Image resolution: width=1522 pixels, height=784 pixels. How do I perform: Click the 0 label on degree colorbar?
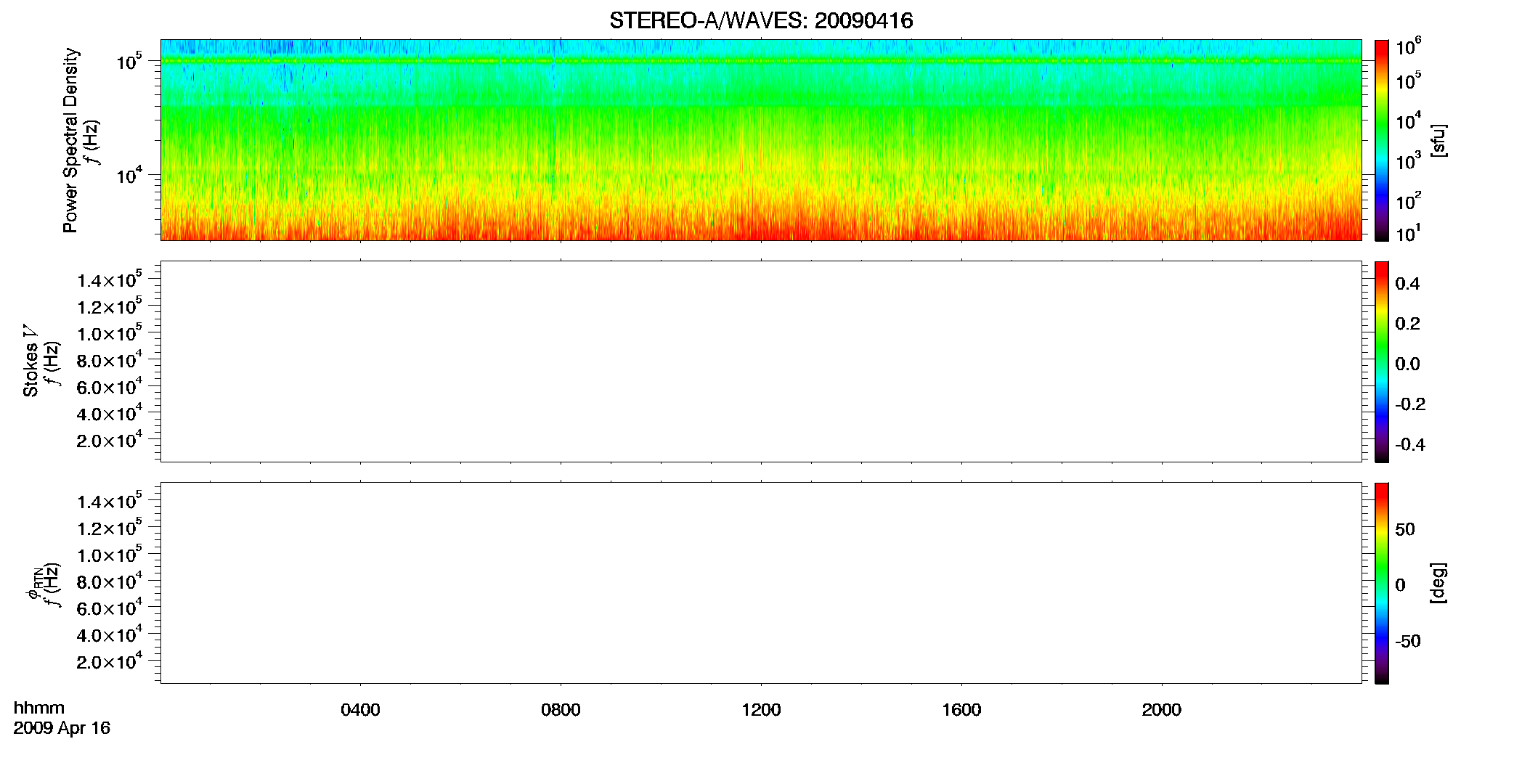[x=1401, y=585]
